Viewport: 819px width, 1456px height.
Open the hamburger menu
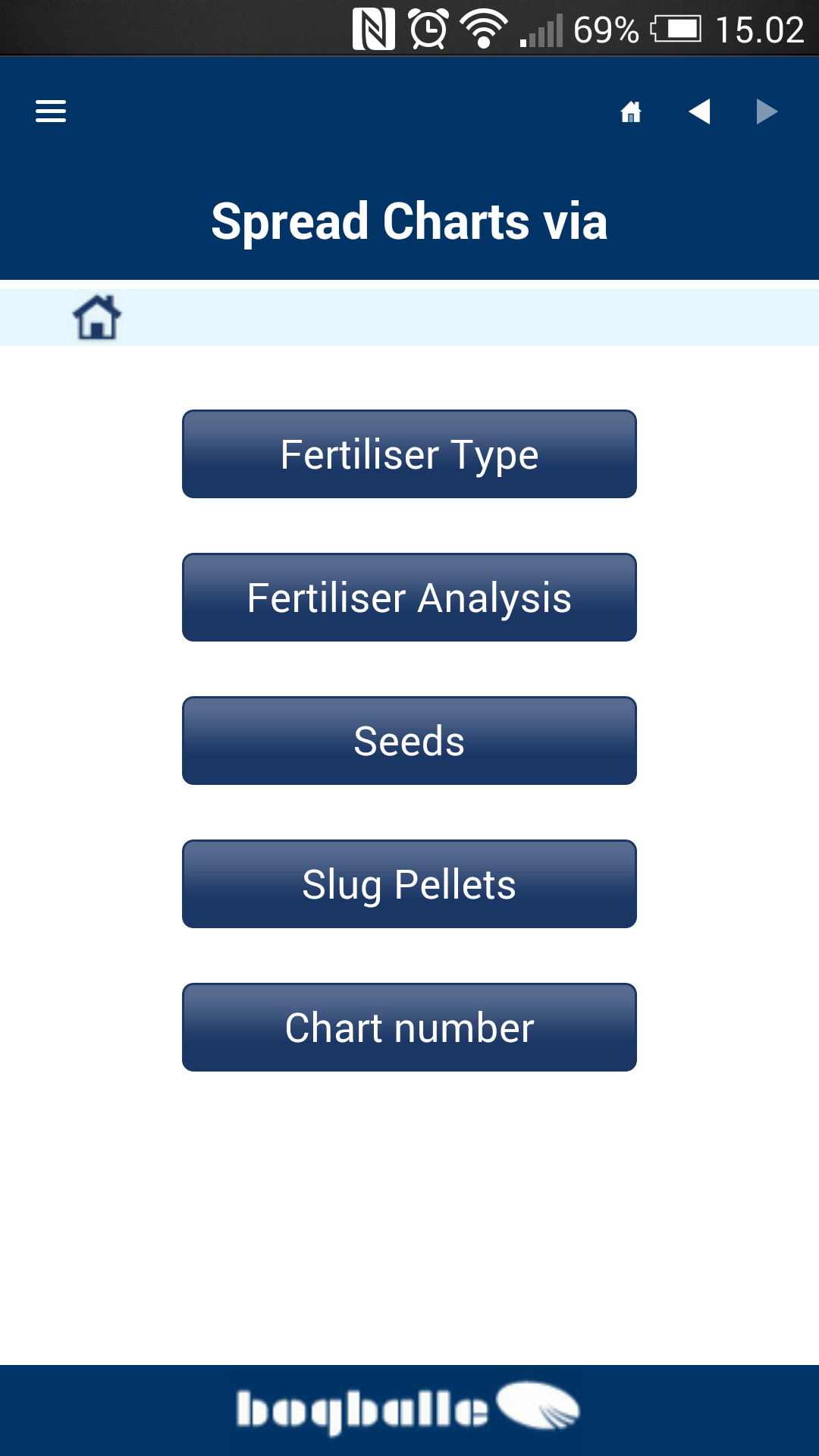[51, 111]
